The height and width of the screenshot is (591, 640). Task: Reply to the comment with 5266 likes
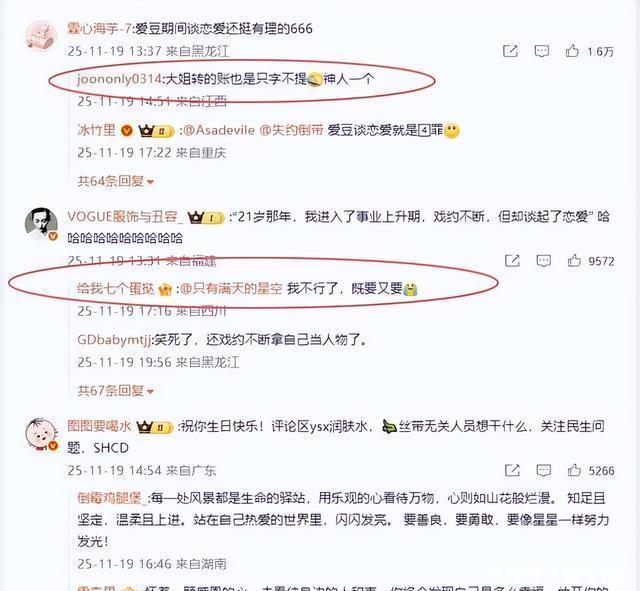click(x=543, y=470)
